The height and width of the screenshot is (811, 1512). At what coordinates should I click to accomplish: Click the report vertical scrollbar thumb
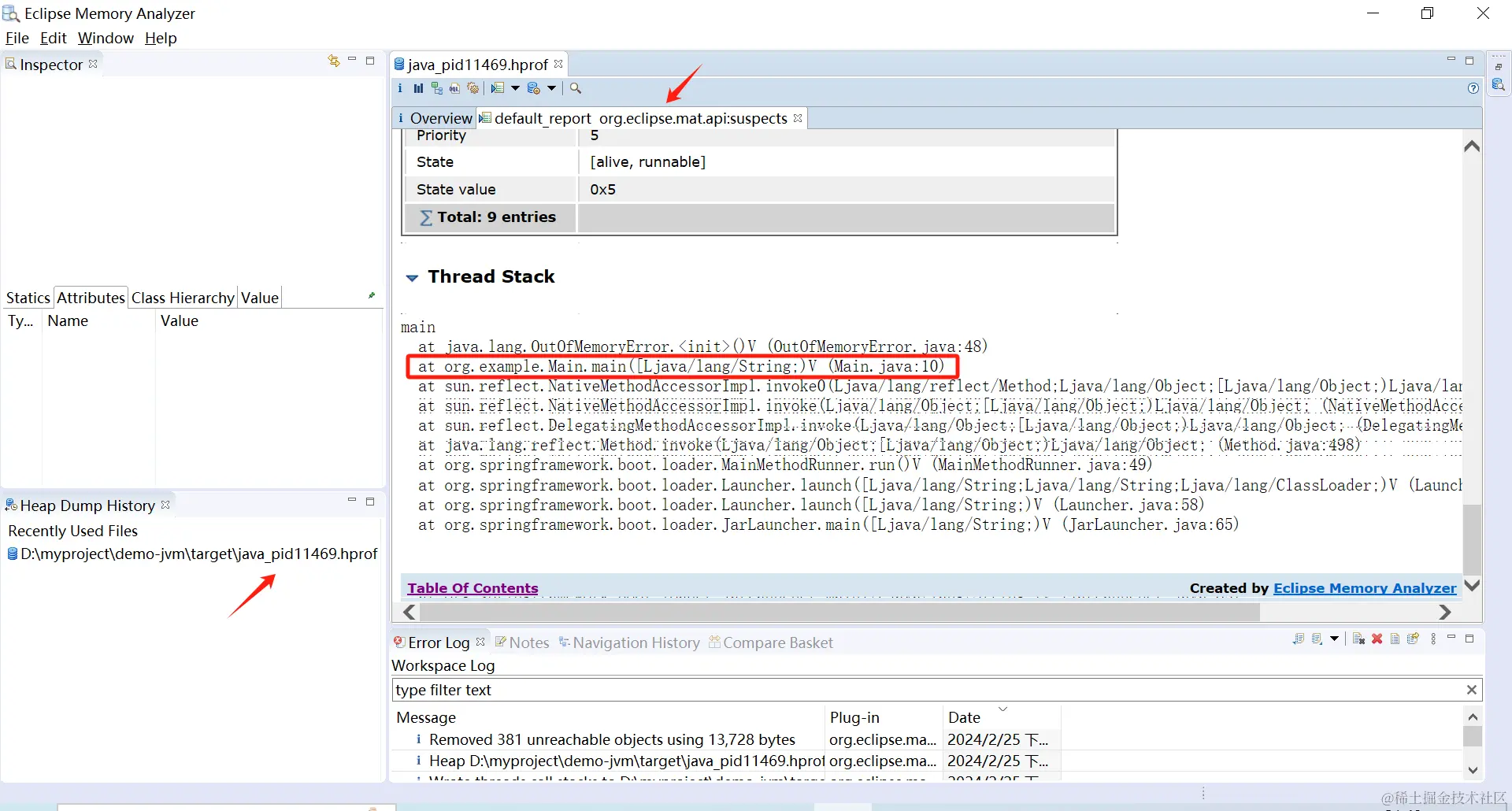[x=1472, y=540]
